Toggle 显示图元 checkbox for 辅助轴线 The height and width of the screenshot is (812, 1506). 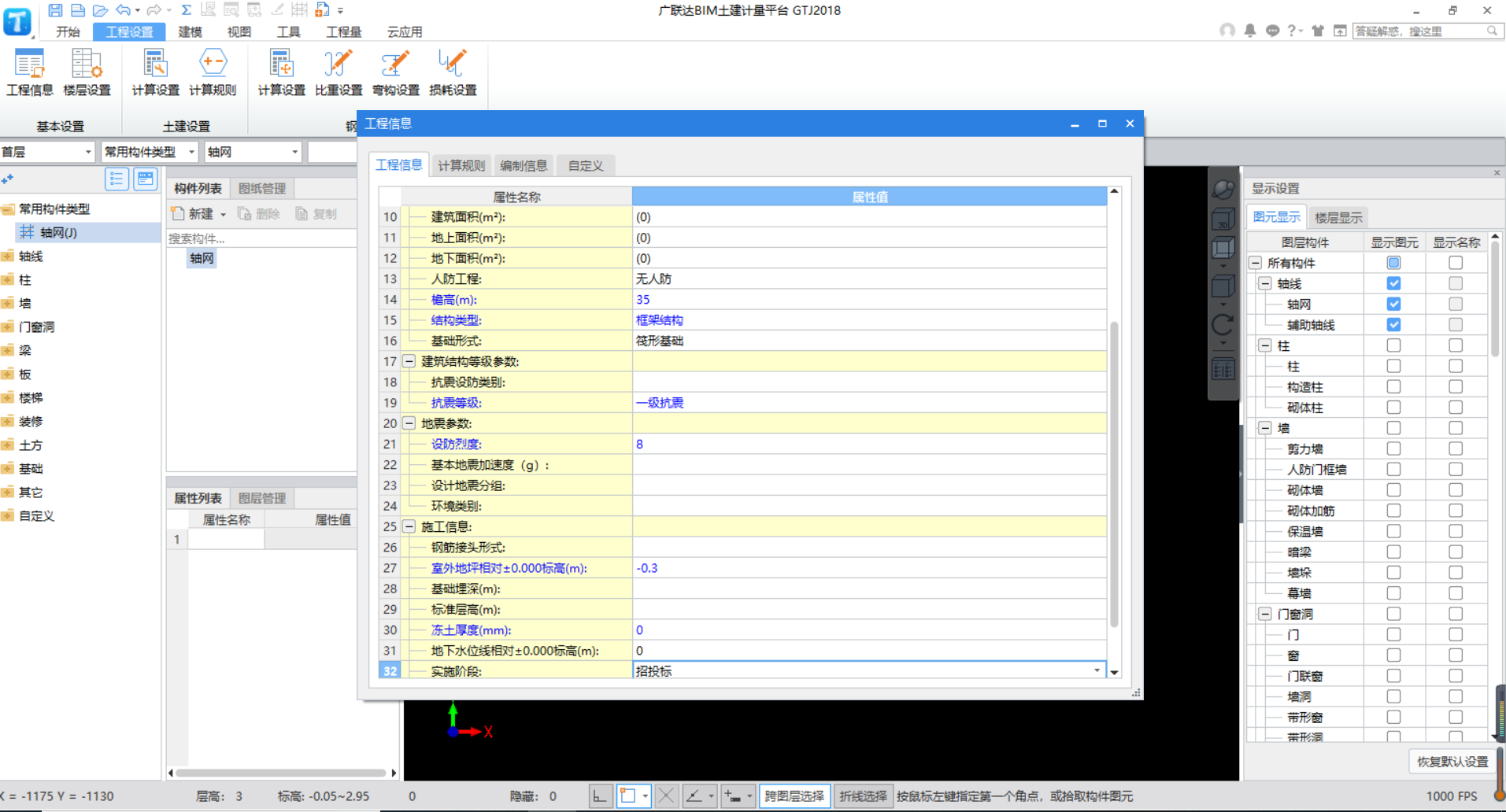[1393, 324]
